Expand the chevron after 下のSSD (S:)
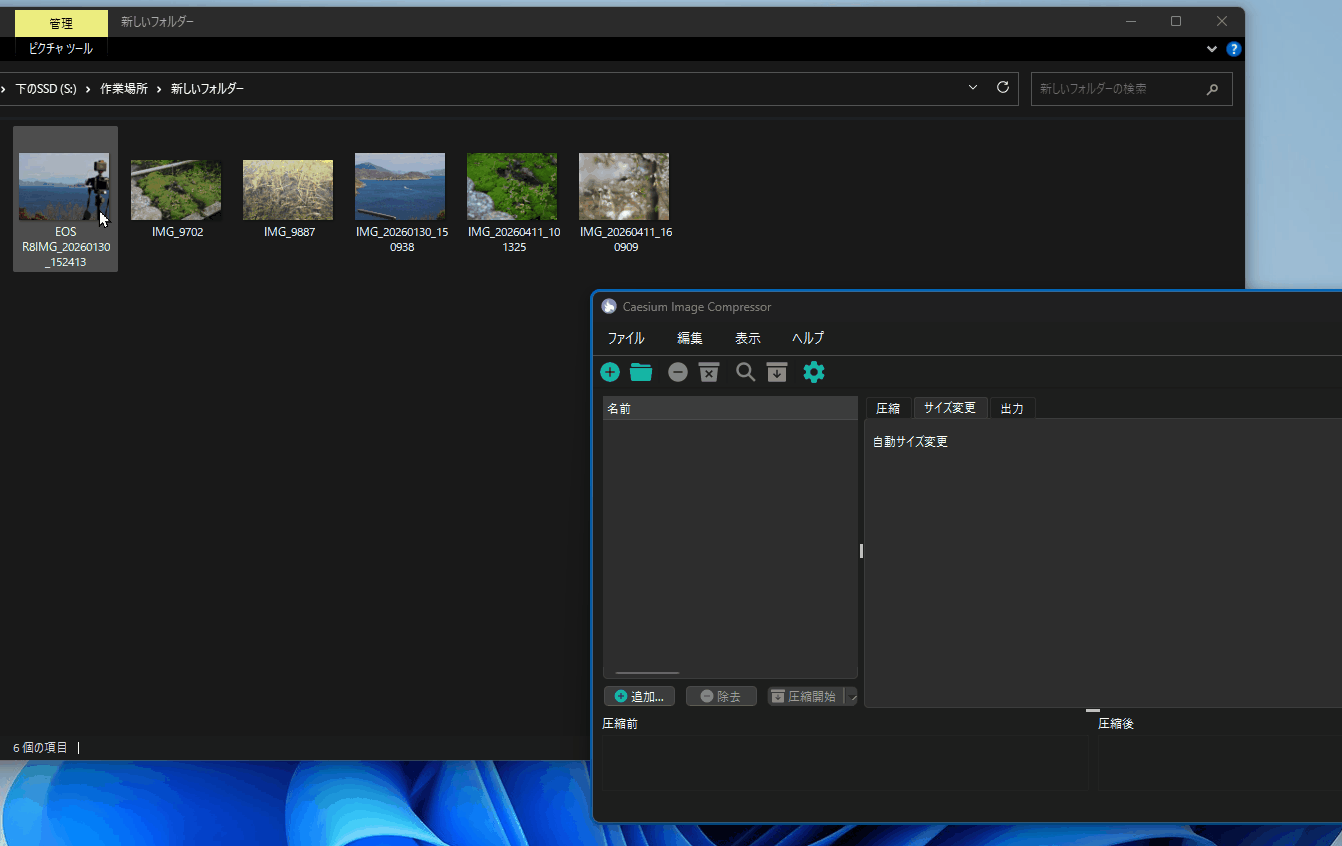Image resolution: width=1342 pixels, height=846 pixels. click(x=87, y=89)
